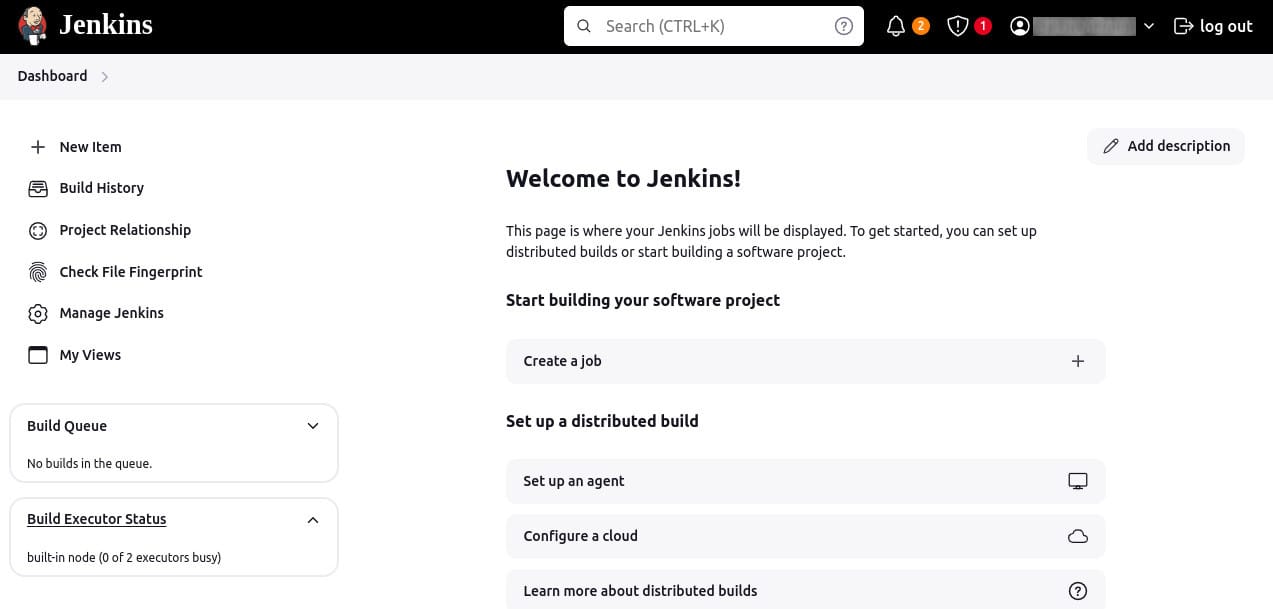Click Learn more about distributed builds

click(x=805, y=590)
